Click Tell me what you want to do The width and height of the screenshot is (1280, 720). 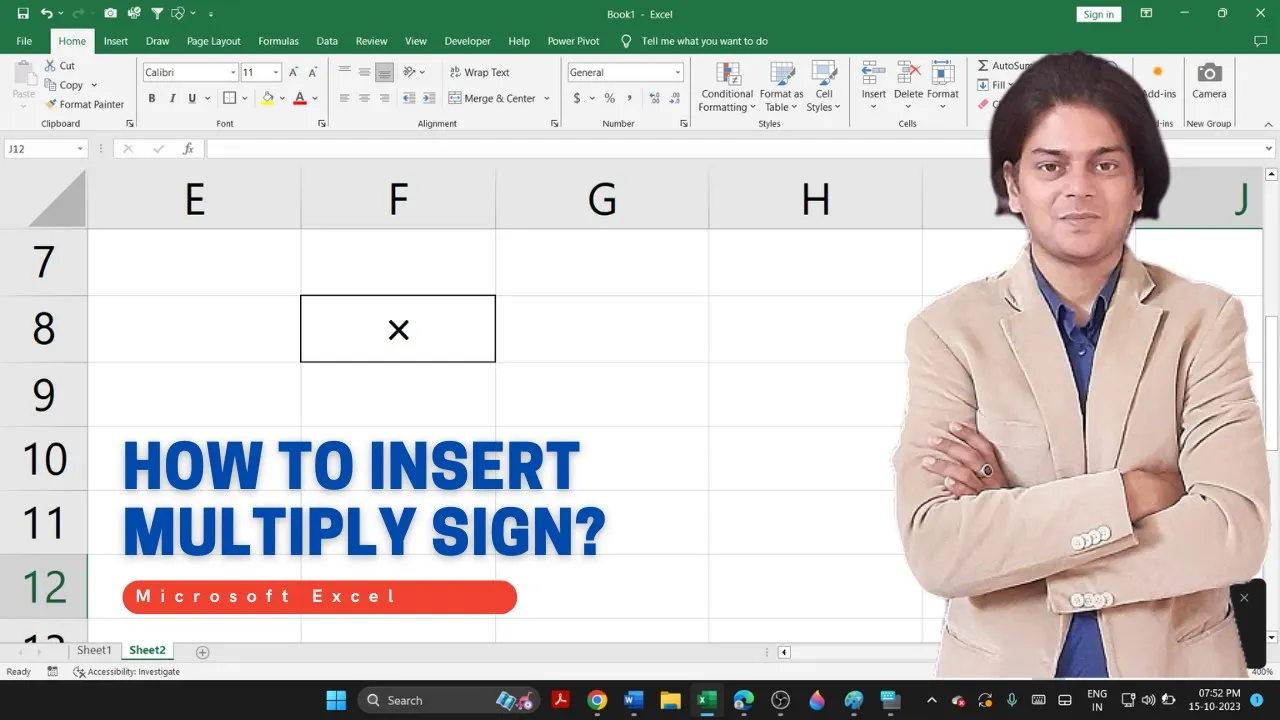[695, 41]
